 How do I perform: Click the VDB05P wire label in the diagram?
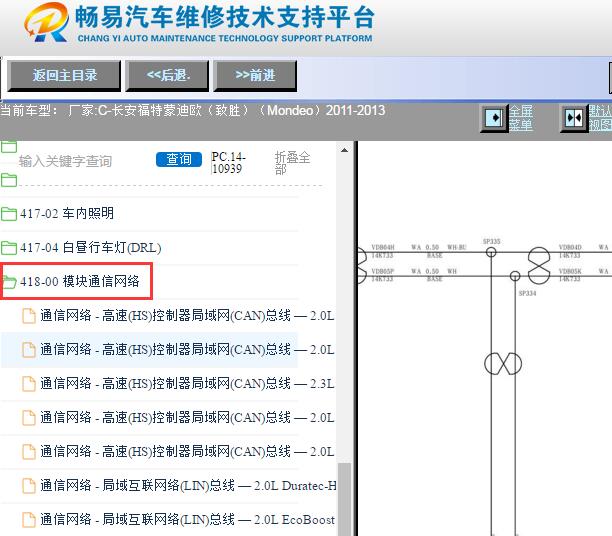click(382, 271)
